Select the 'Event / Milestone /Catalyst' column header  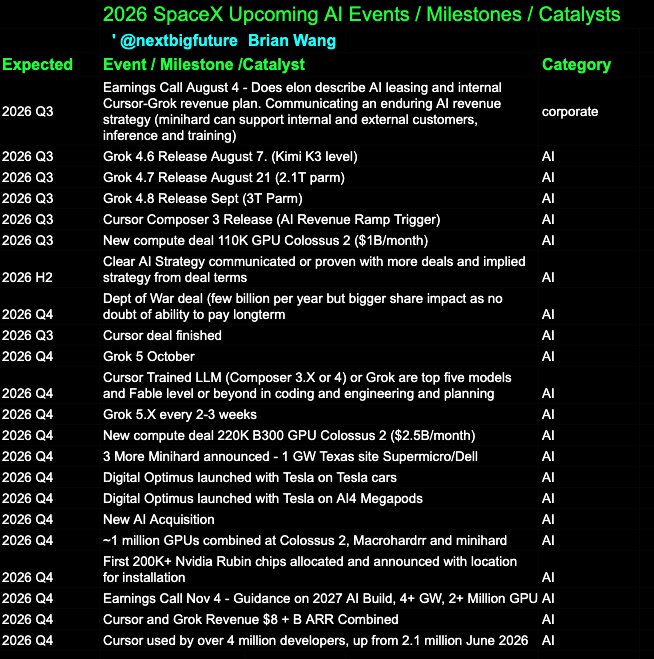(x=204, y=65)
